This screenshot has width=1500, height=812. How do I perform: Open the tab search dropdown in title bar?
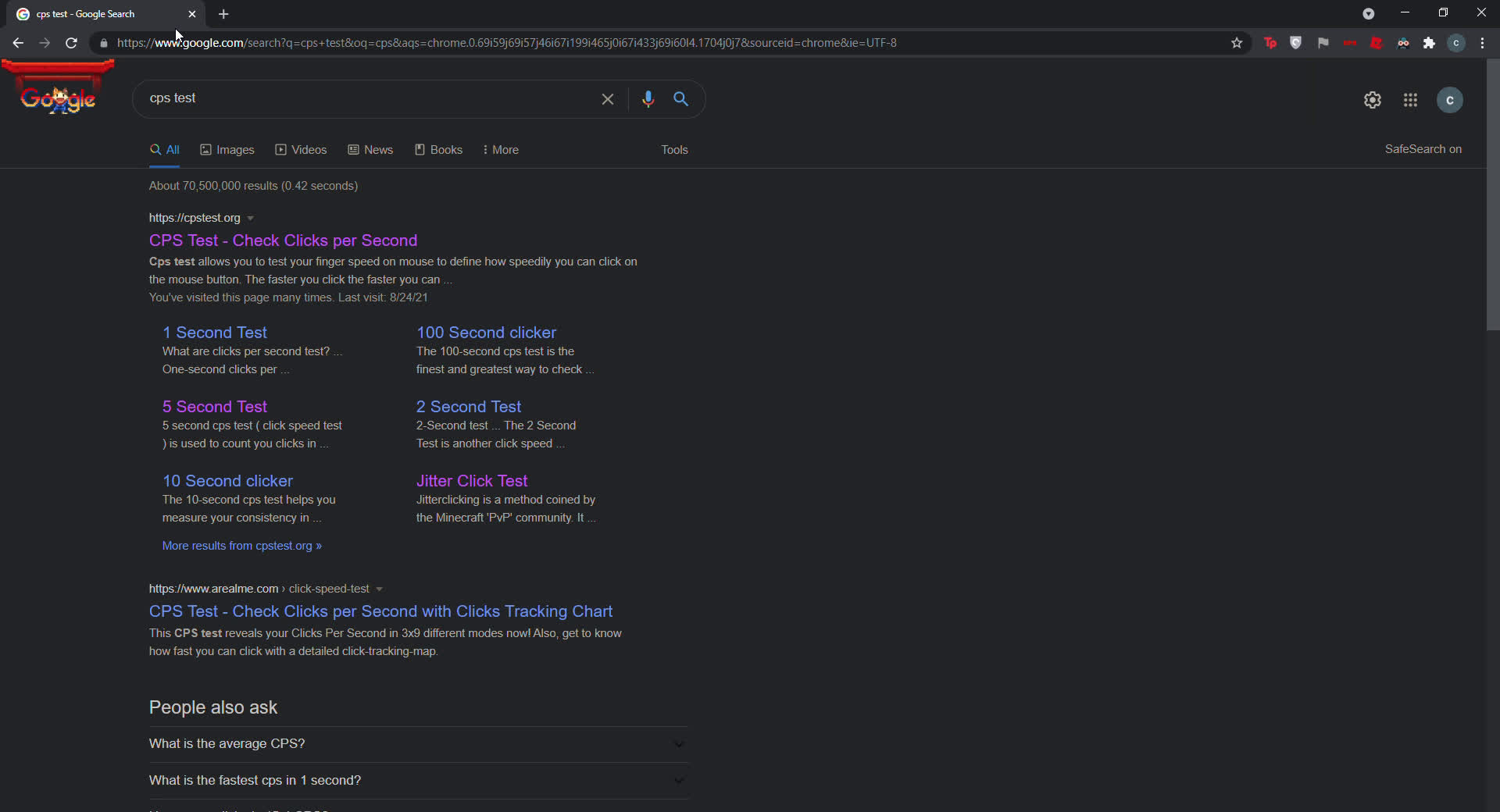coord(1368,13)
